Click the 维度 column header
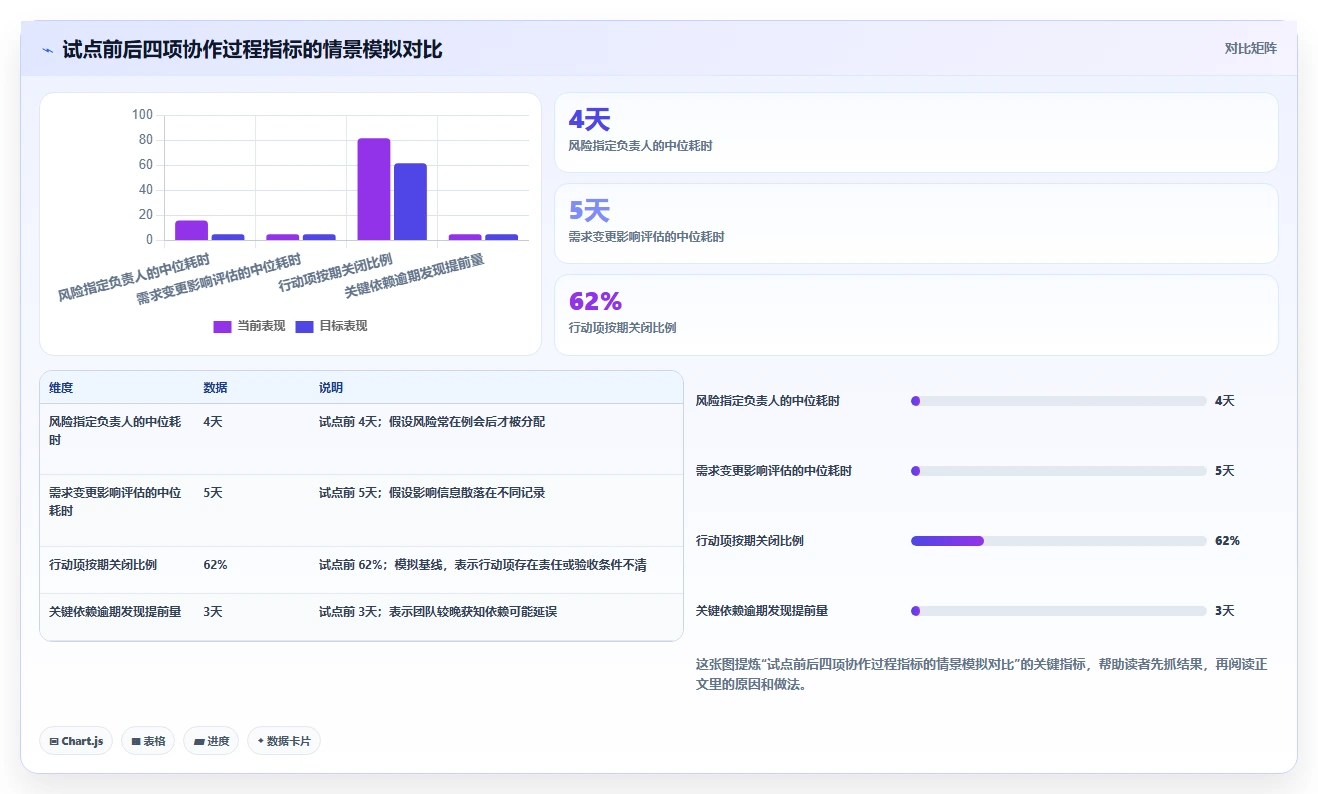The width and height of the screenshot is (1318, 794). coord(61,388)
